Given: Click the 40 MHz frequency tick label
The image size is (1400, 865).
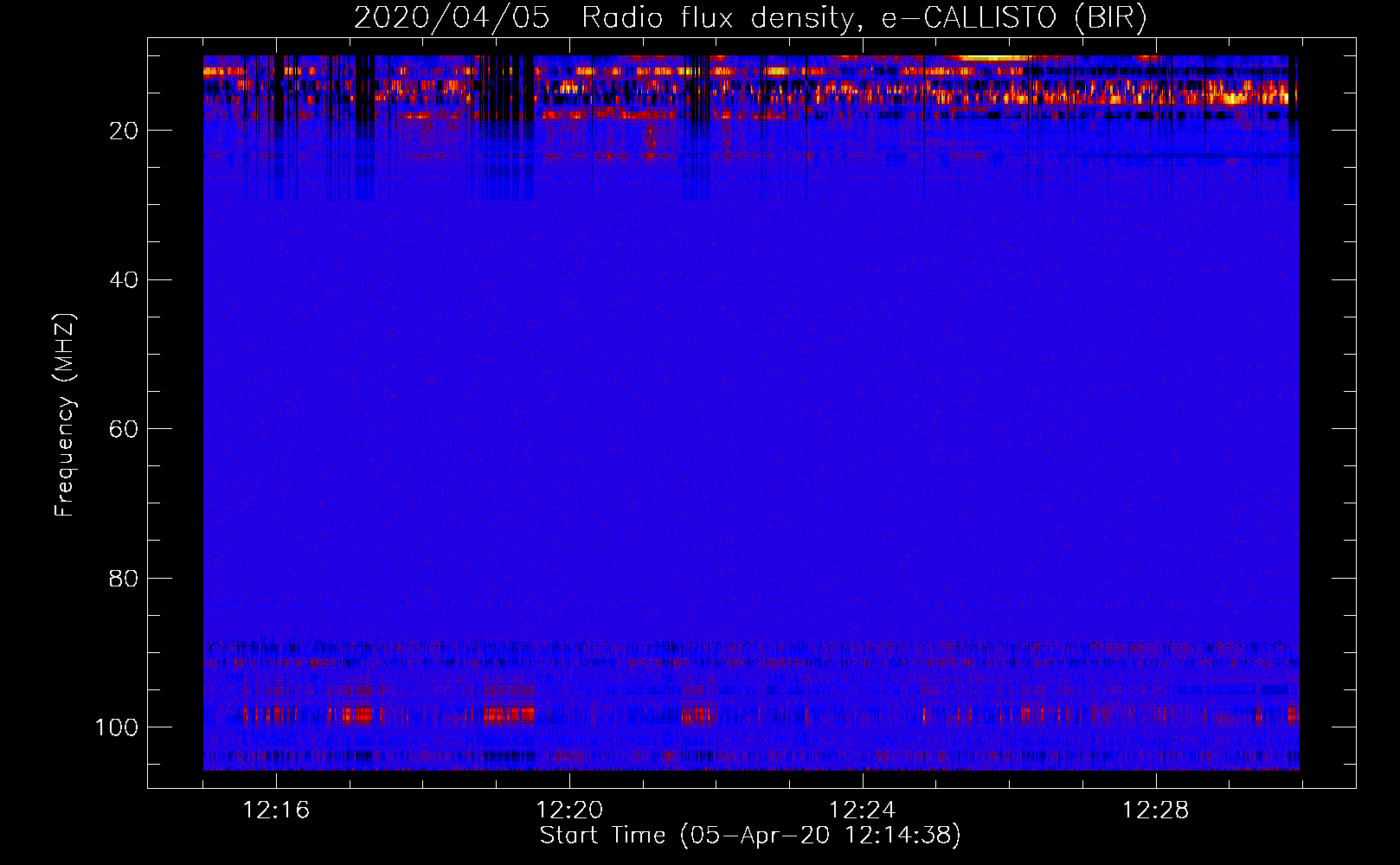Looking at the screenshot, I should (x=124, y=280).
